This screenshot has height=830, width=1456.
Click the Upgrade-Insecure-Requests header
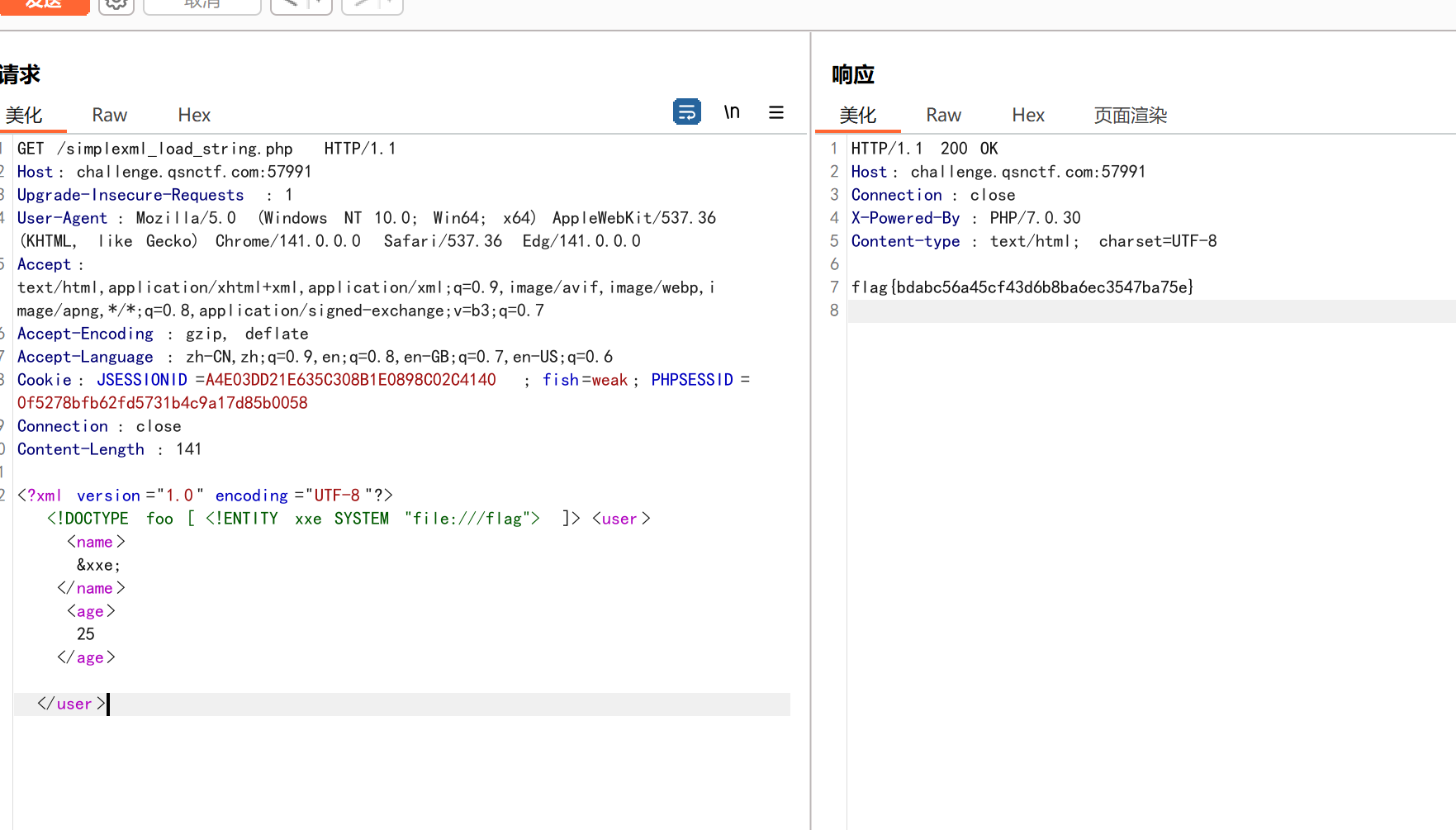(155, 195)
